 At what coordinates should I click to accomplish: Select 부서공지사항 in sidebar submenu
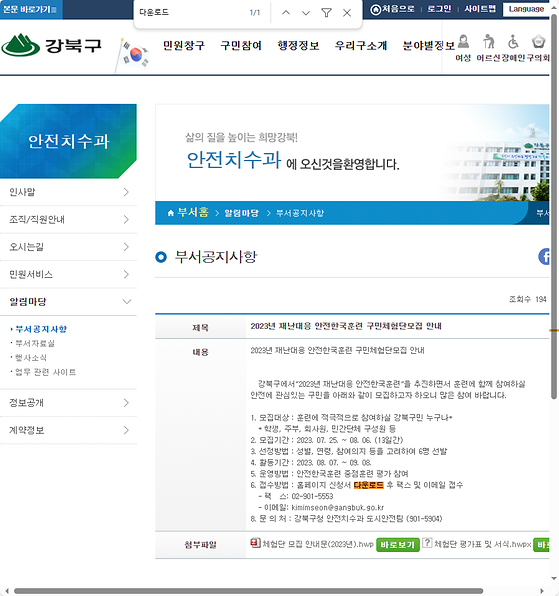click(x=41, y=329)
